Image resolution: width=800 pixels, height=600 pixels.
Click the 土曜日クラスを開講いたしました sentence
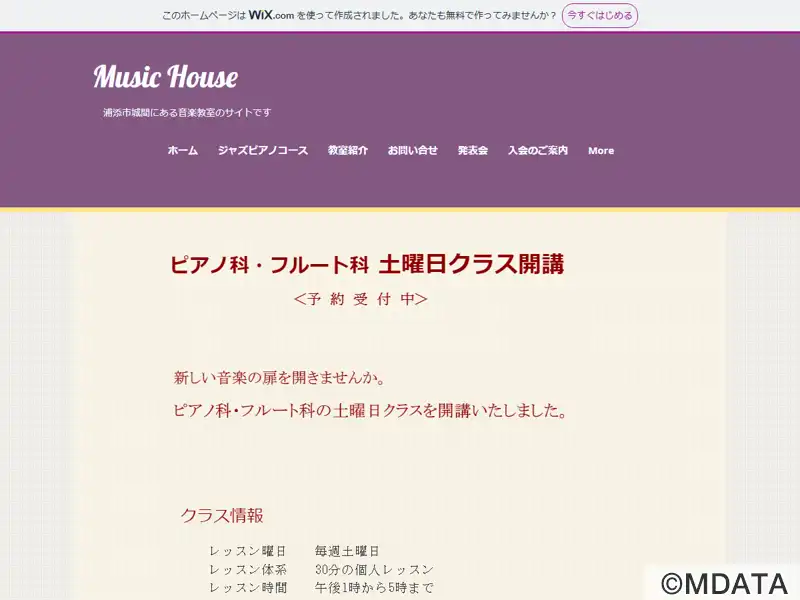point(370,410)
